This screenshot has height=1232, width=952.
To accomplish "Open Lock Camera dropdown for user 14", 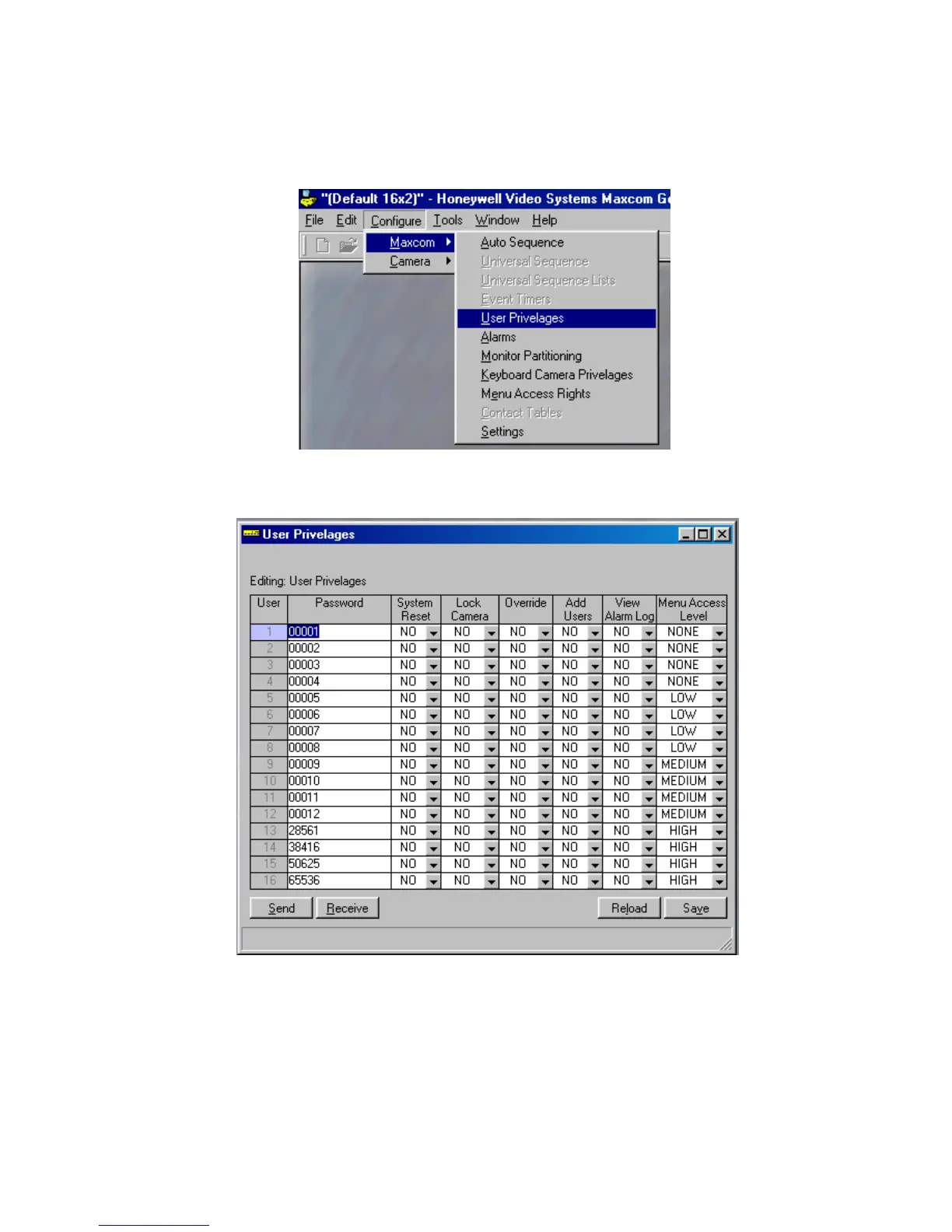I will 491,848.
